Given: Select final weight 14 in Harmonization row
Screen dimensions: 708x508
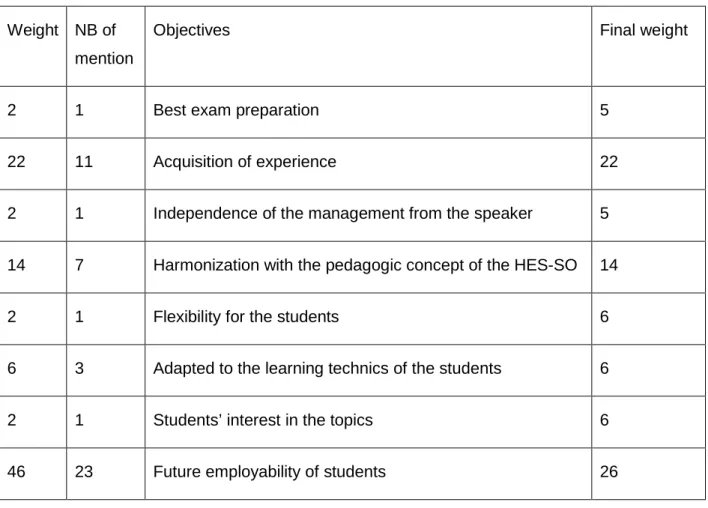Looking at the screenshot, I should pos(609,265).
